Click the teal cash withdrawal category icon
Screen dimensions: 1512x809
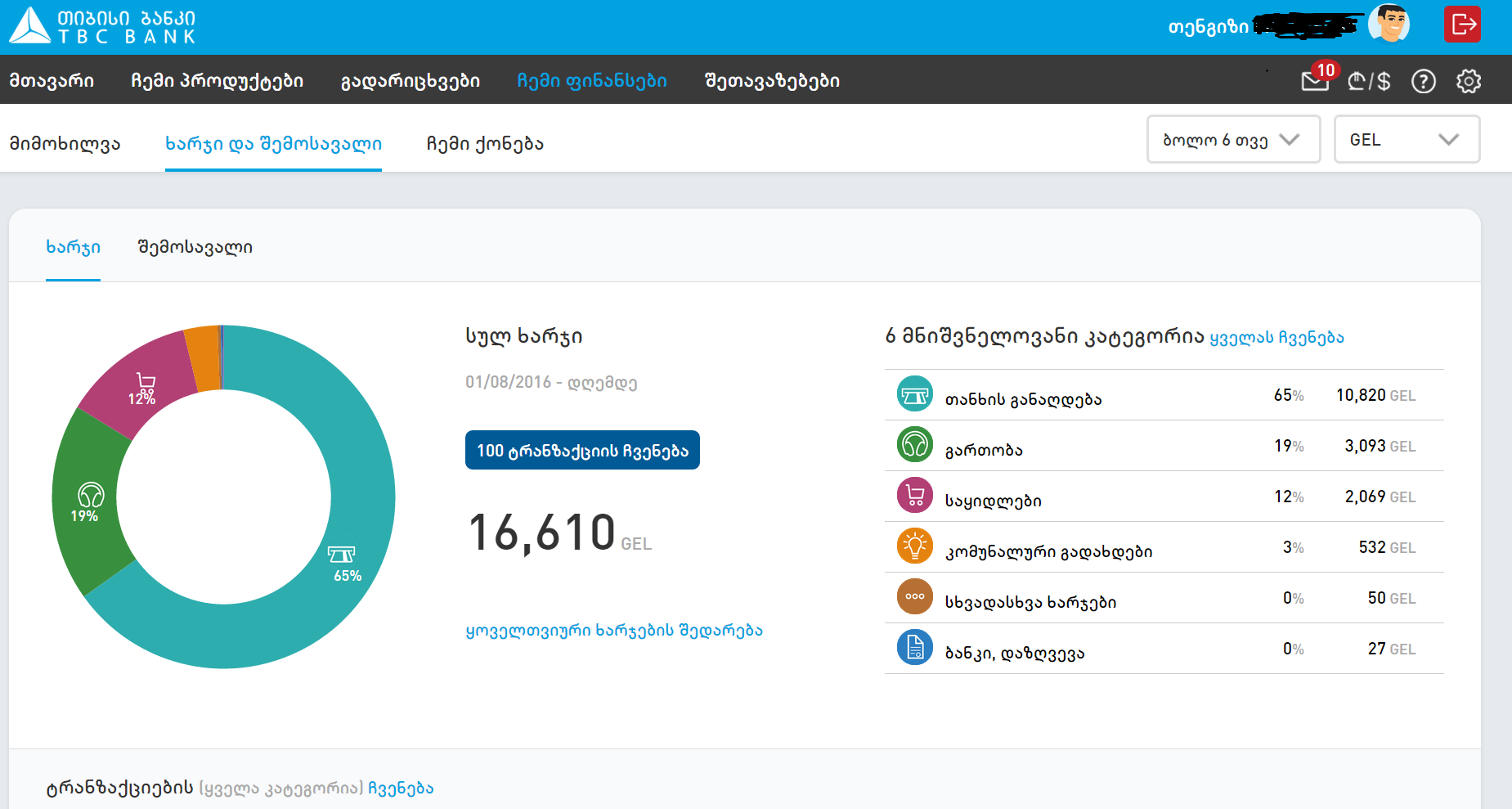pos(914,395)
